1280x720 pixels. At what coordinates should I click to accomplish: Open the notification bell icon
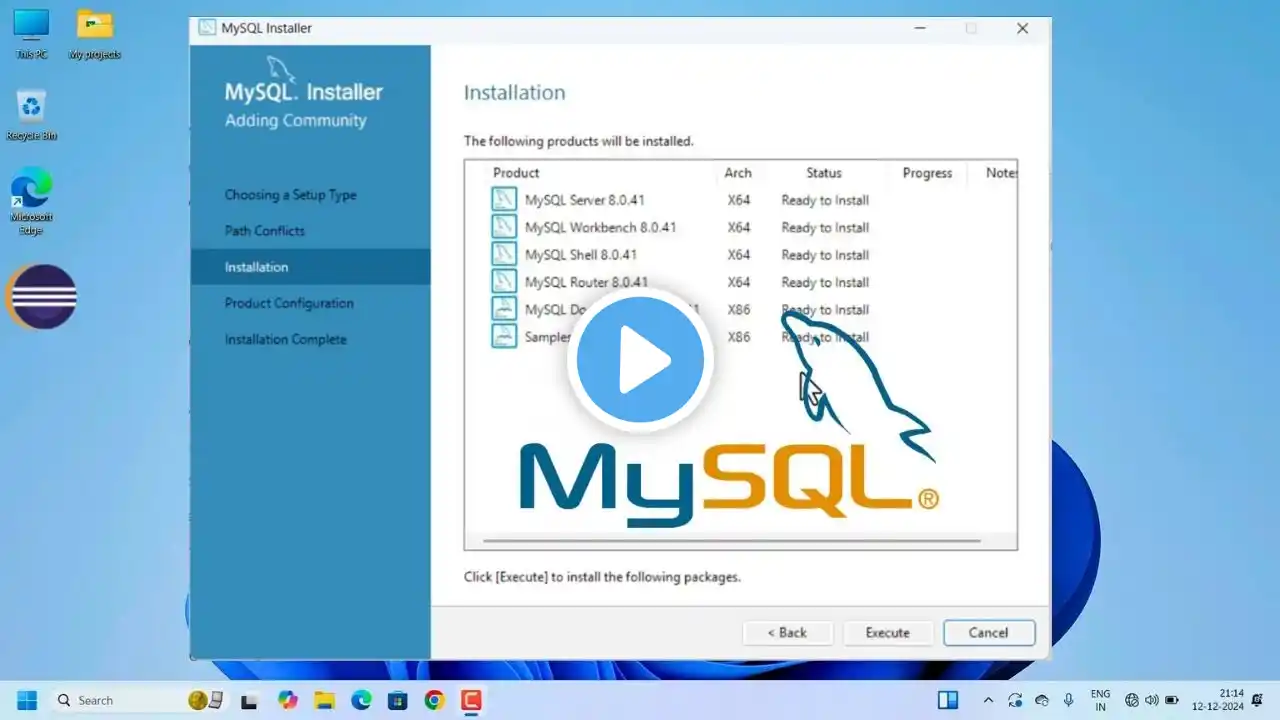click(x=1259, y=700)
